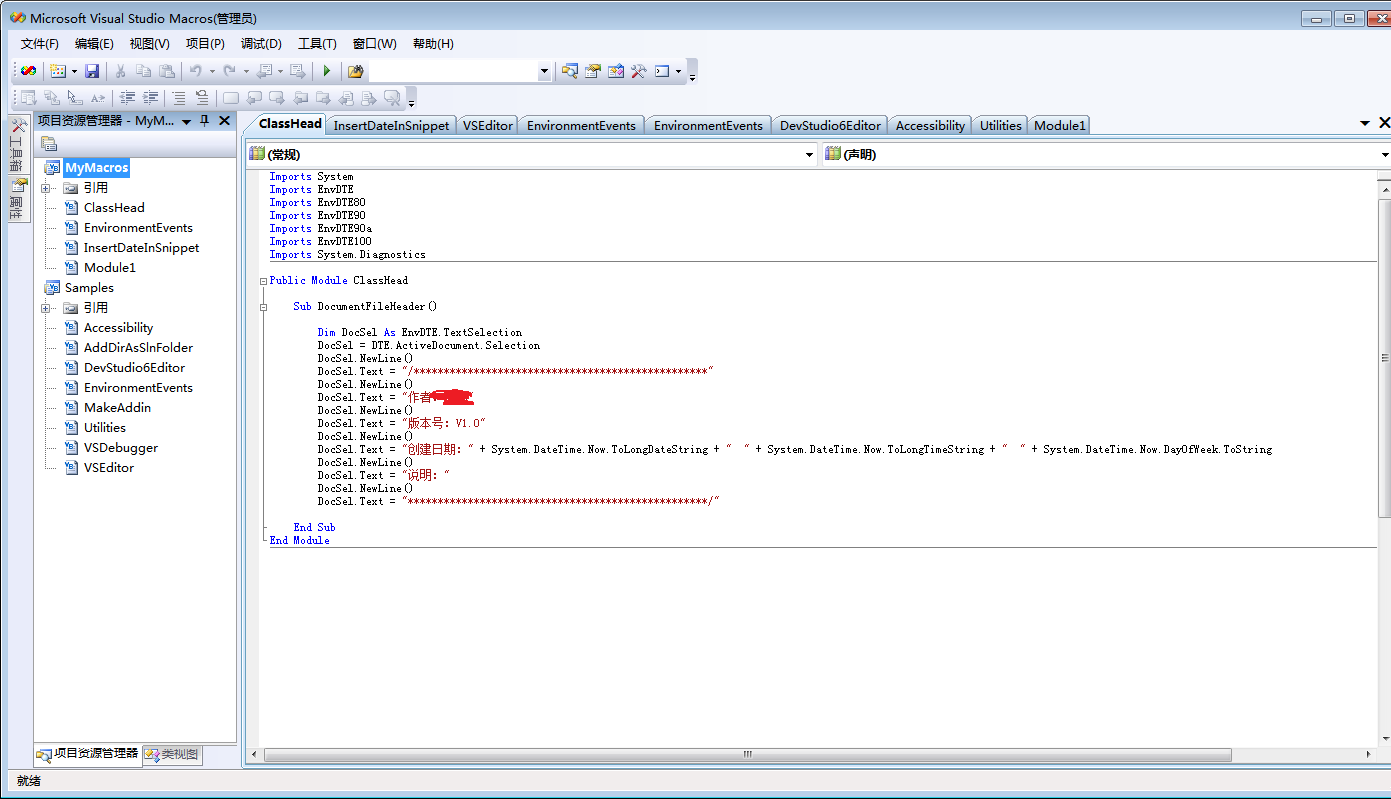The width and height of the screenshot is (1391, 799).
Task: Switch to 类视图 bottom tab
Action: click(172, 755)
